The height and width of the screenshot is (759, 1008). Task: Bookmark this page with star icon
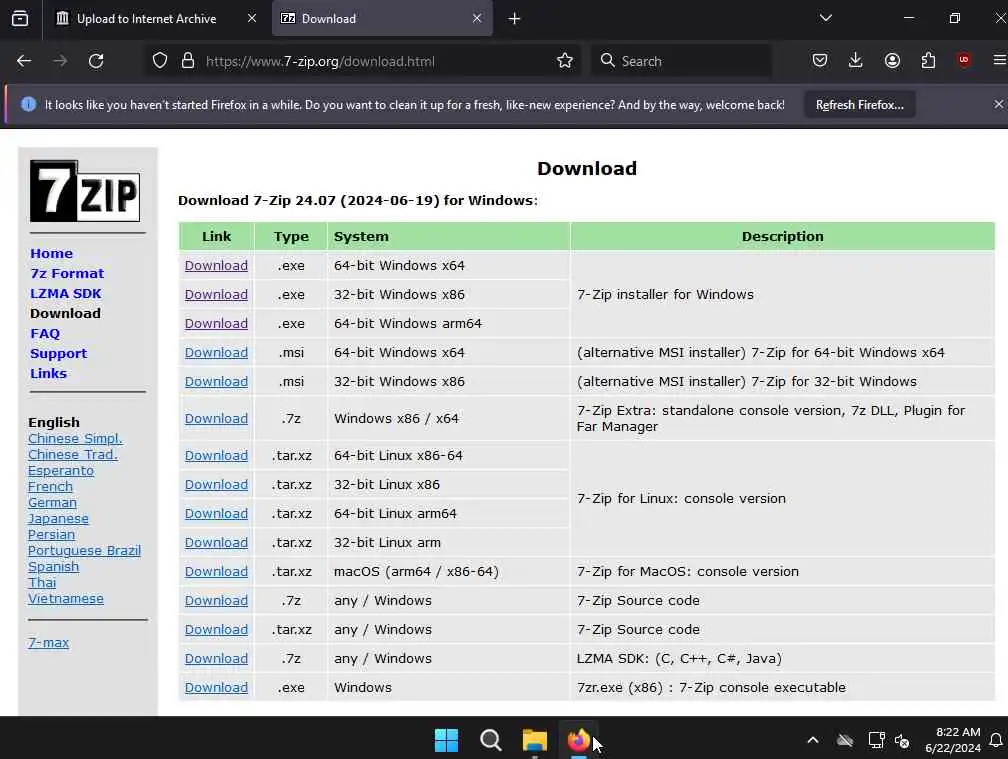coord(564,60)
